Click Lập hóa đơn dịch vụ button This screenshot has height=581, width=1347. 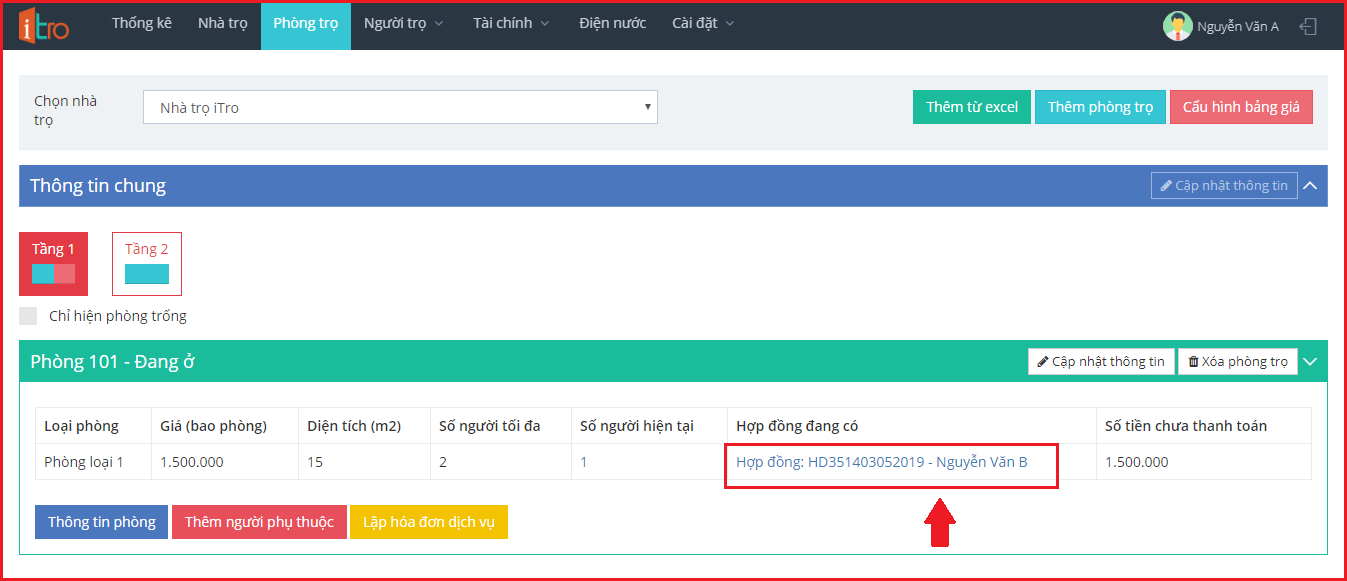[428, 522]
